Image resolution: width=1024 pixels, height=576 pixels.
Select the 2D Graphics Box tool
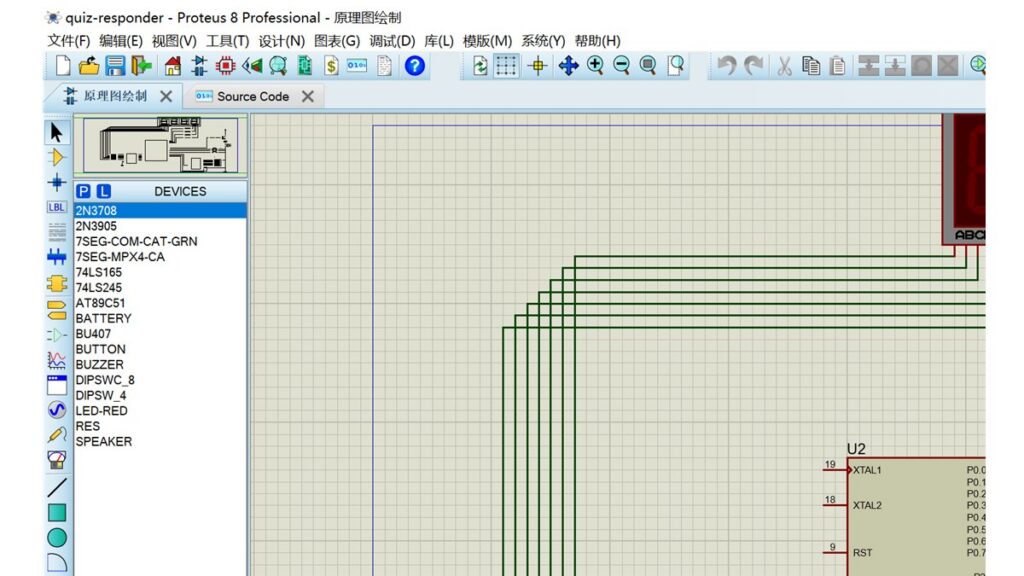[x=57, y=513]
